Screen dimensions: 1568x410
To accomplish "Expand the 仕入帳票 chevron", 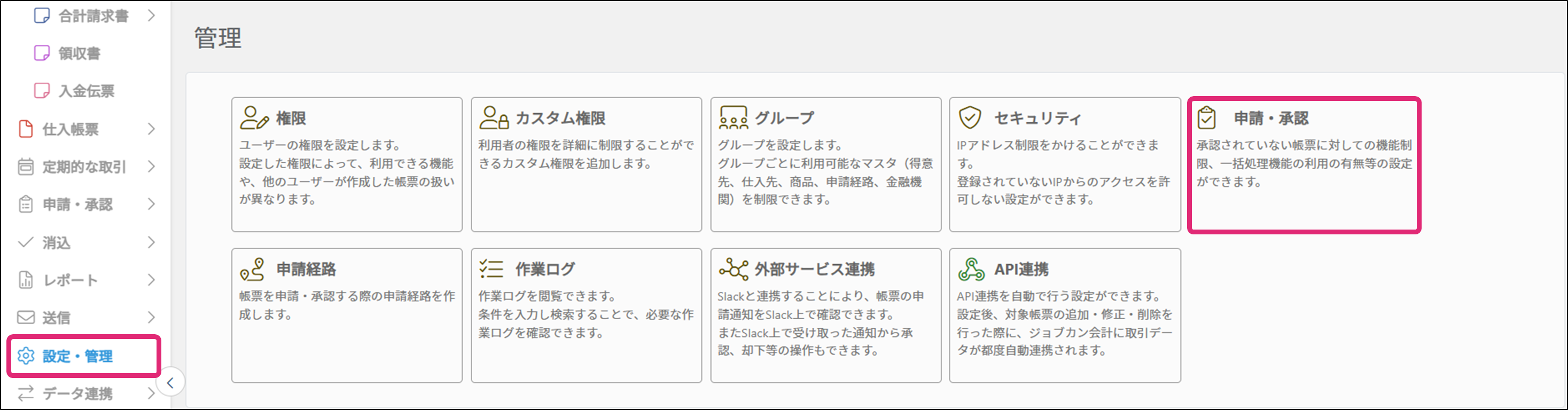I will tap(152, 128).
